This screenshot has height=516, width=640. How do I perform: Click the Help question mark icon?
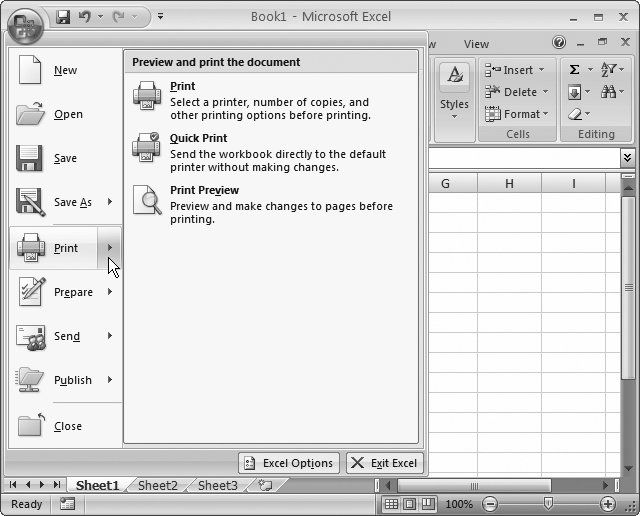pyautogui.click(x=559, y=43)
